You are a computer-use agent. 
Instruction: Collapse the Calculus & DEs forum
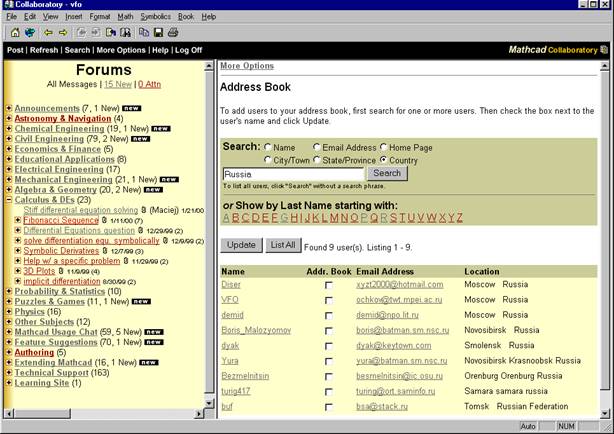click(9, 200)
